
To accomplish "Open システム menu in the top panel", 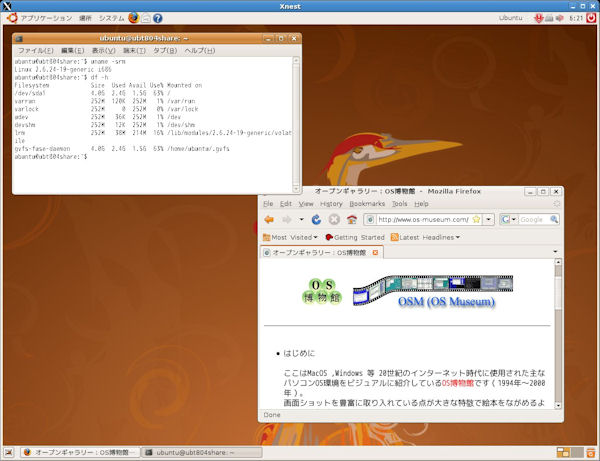I will tap(112, 18).
